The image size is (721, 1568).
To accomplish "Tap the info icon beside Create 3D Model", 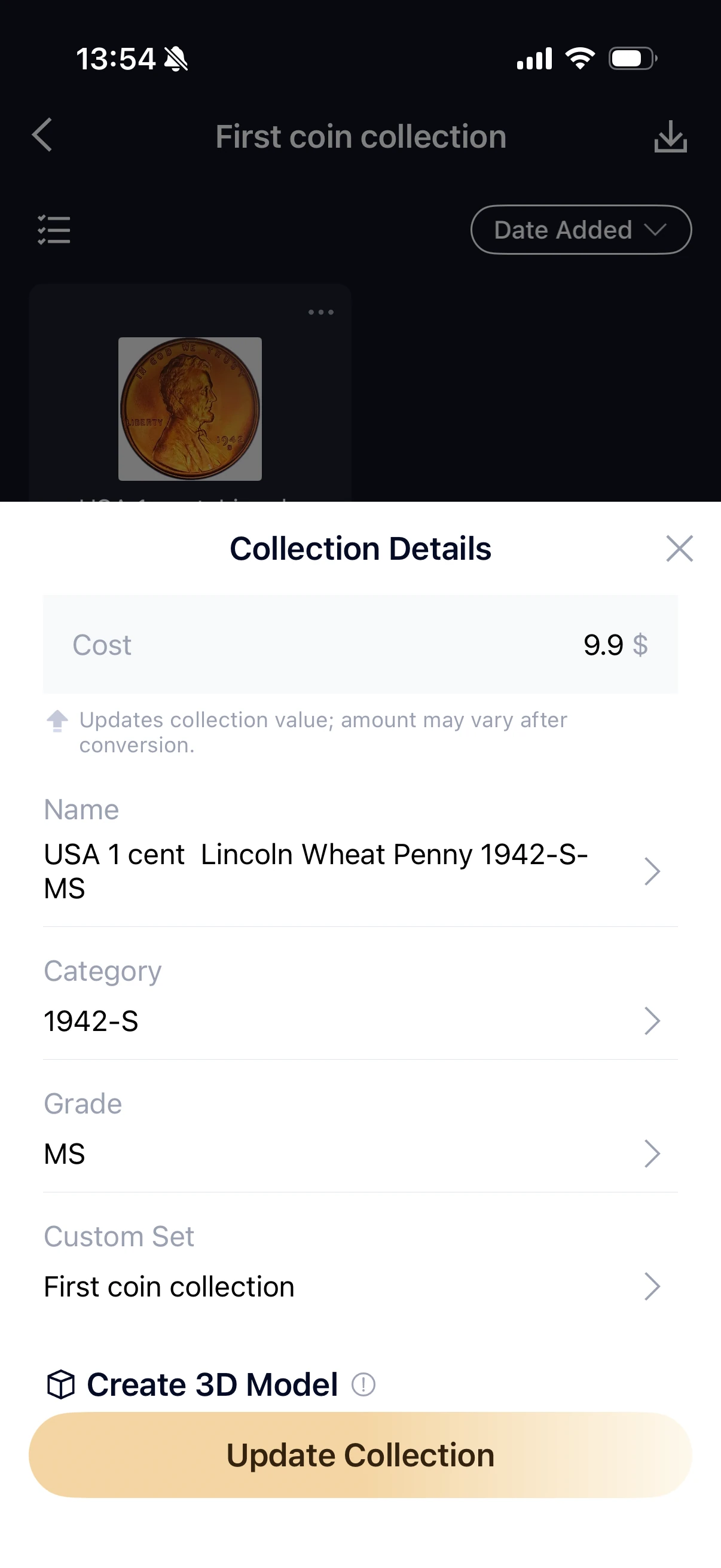I will (363, 1385).
